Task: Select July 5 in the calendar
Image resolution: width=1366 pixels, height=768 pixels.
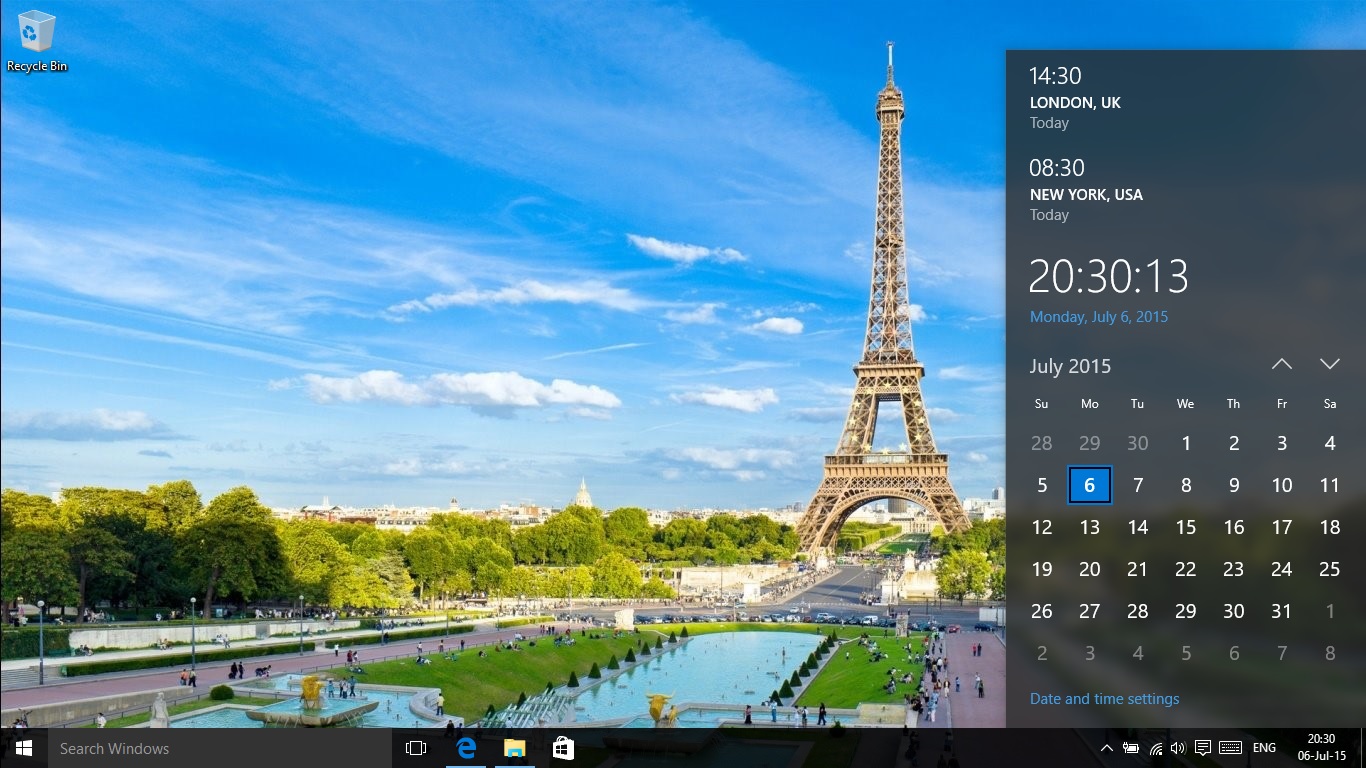Action: [x=1042, y=486]
